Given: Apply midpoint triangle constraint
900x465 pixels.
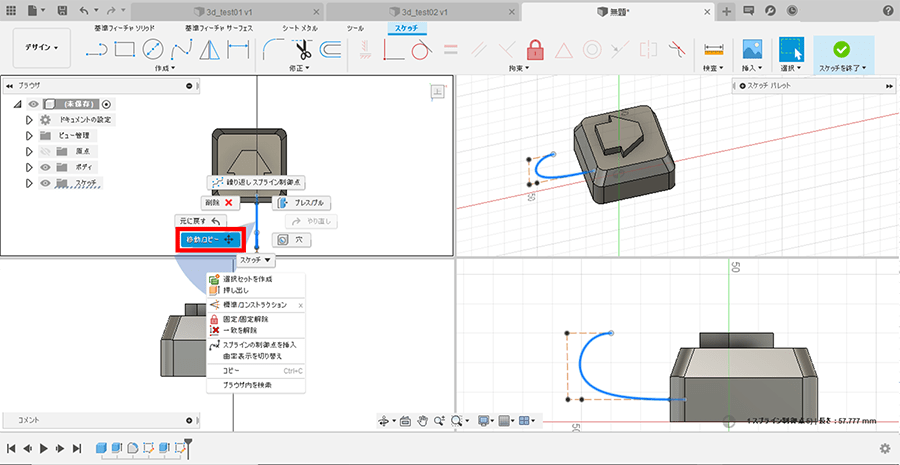Looking at the screenshot, I should pyautogui.click(x=563, y=50).
